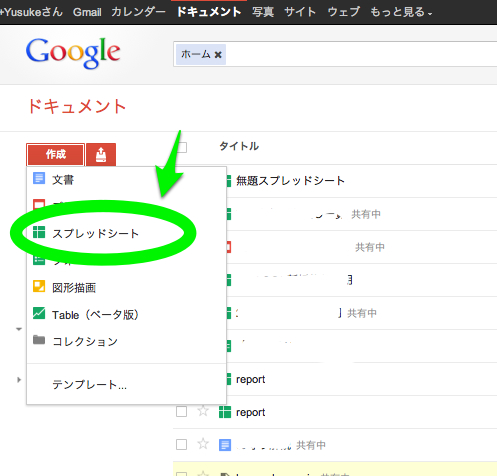Viewport: 497px width, 476px height.
Task: Open テンプレート... from the create menu
Action: click(x=89, y=385)
